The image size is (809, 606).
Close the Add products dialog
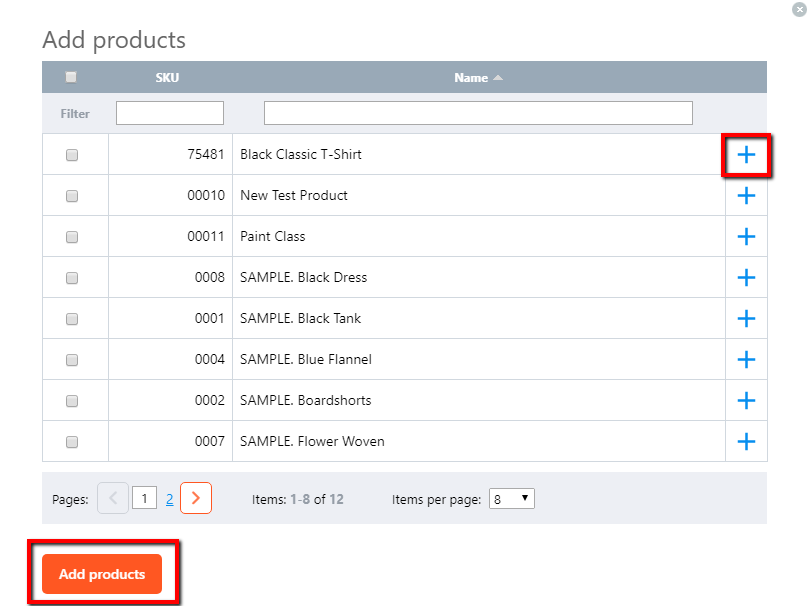tap(799, 9)
